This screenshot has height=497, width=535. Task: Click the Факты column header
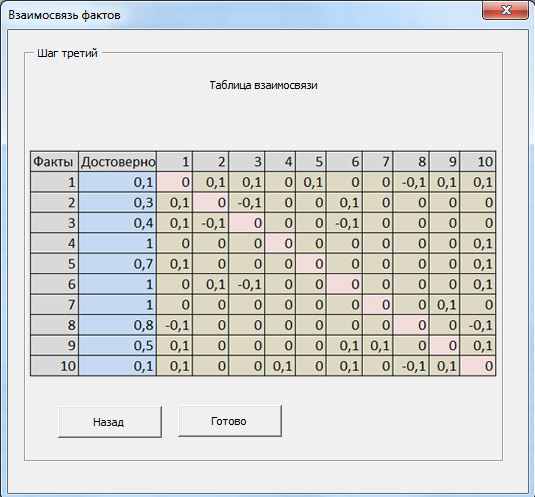[54, 162]
